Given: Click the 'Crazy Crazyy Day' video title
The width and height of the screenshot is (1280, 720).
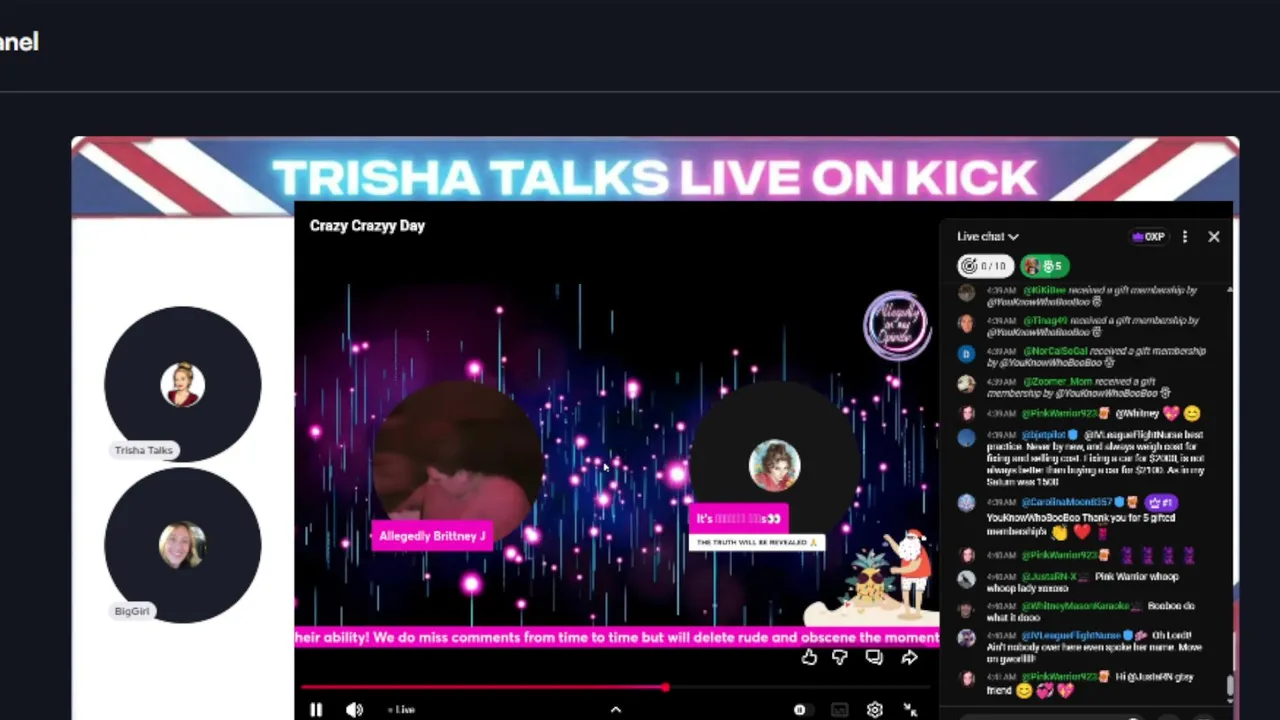Looking at the screenshot, I should [367, 226].
